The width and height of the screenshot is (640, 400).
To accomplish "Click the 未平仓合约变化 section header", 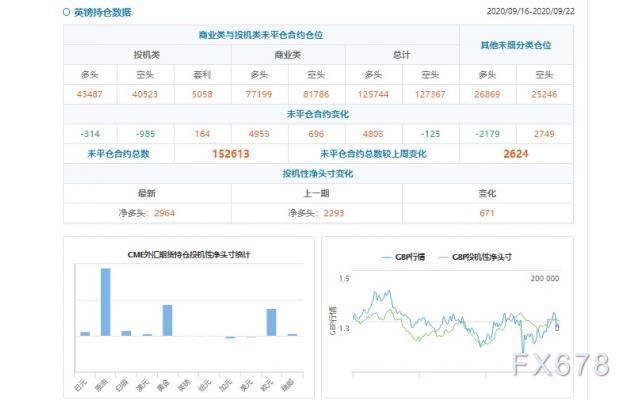I will pyautogui.click(x=318, y=114).
